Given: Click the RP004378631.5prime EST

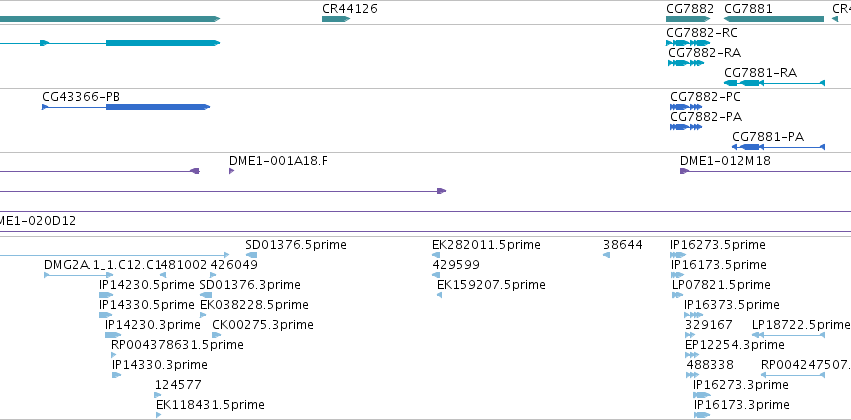Looking at the screenshot, I should [x=114, y=355].
